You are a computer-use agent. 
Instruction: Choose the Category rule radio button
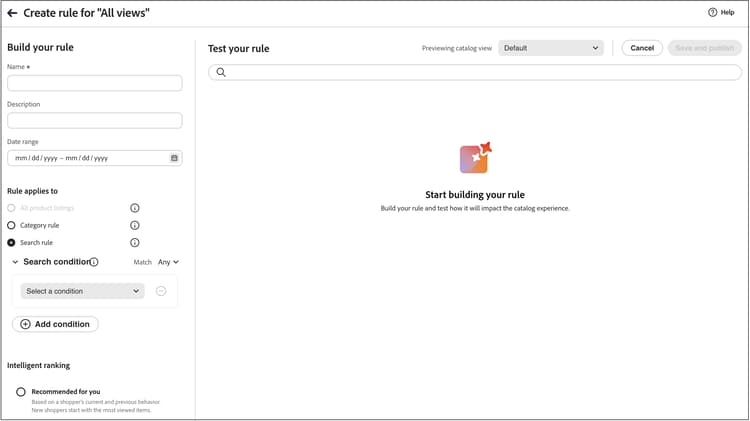[x=11, y=225]
